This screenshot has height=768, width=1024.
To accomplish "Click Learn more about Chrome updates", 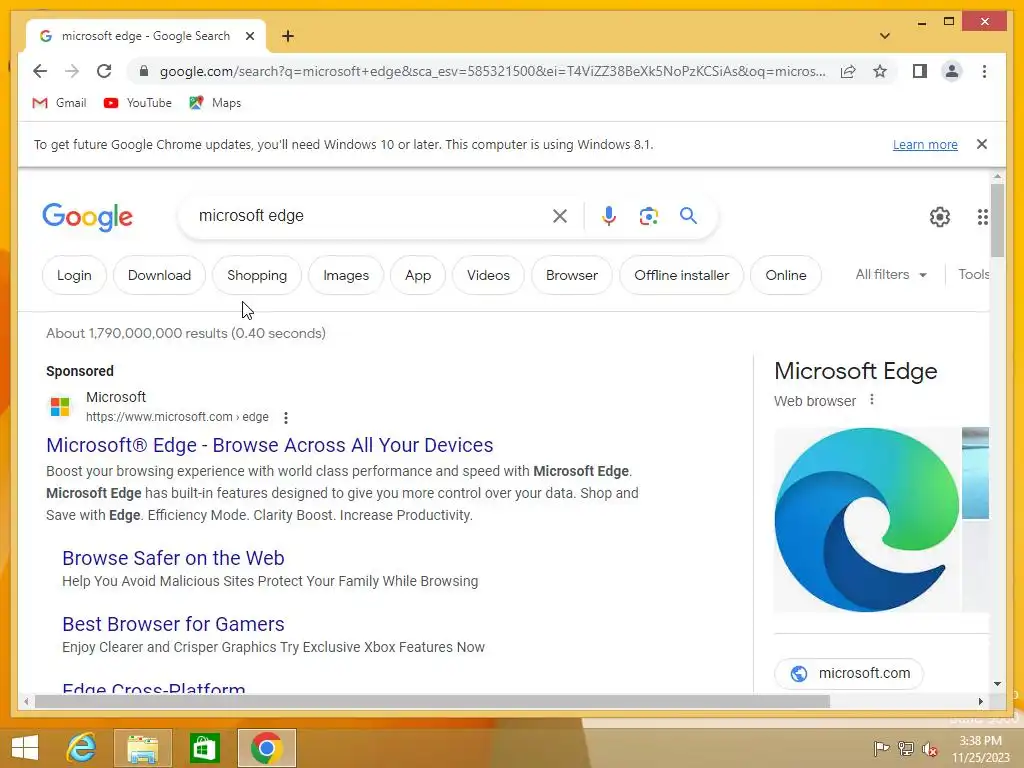I will point(925,144).
